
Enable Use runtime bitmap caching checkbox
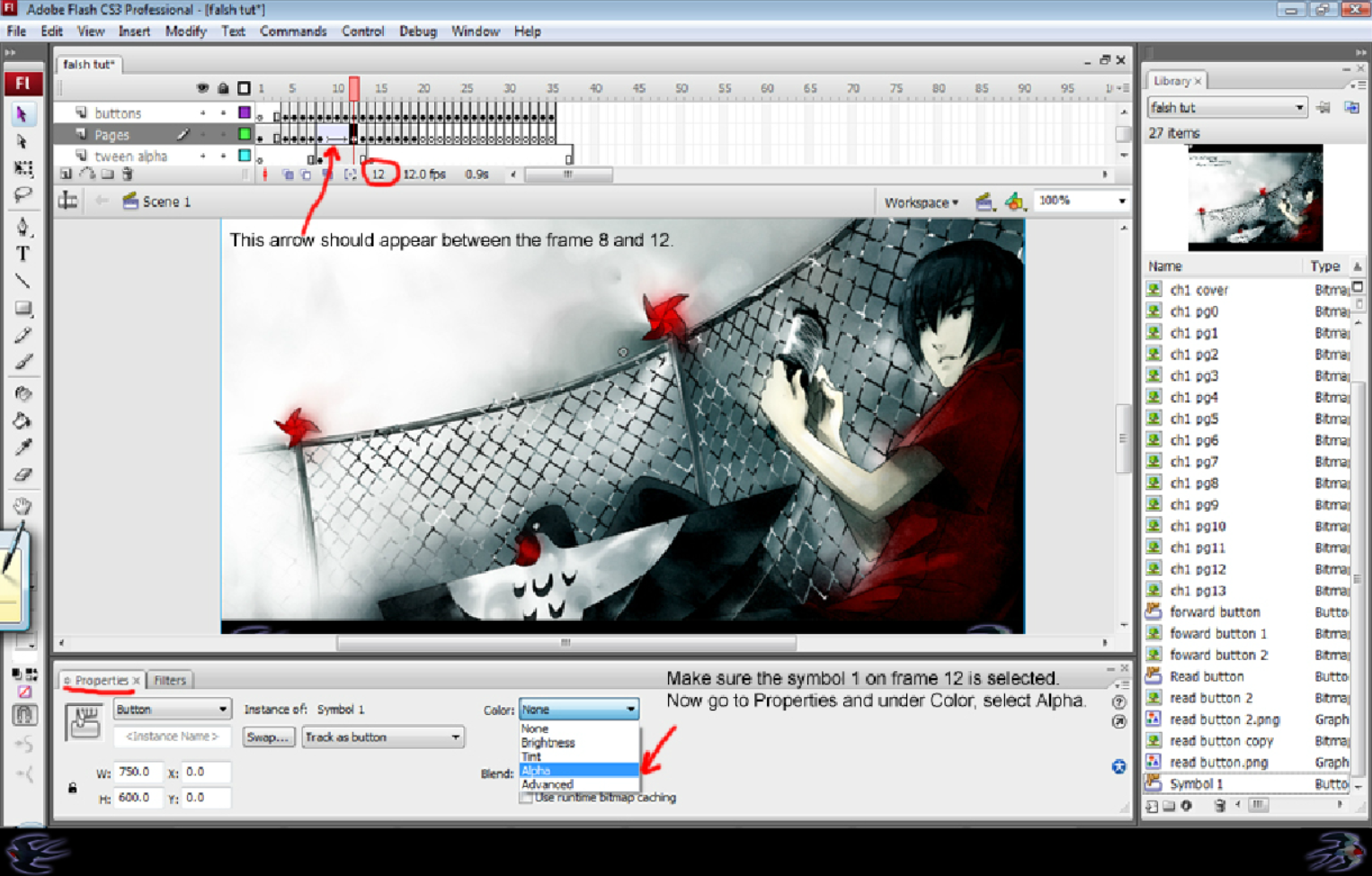click(527, 798)
